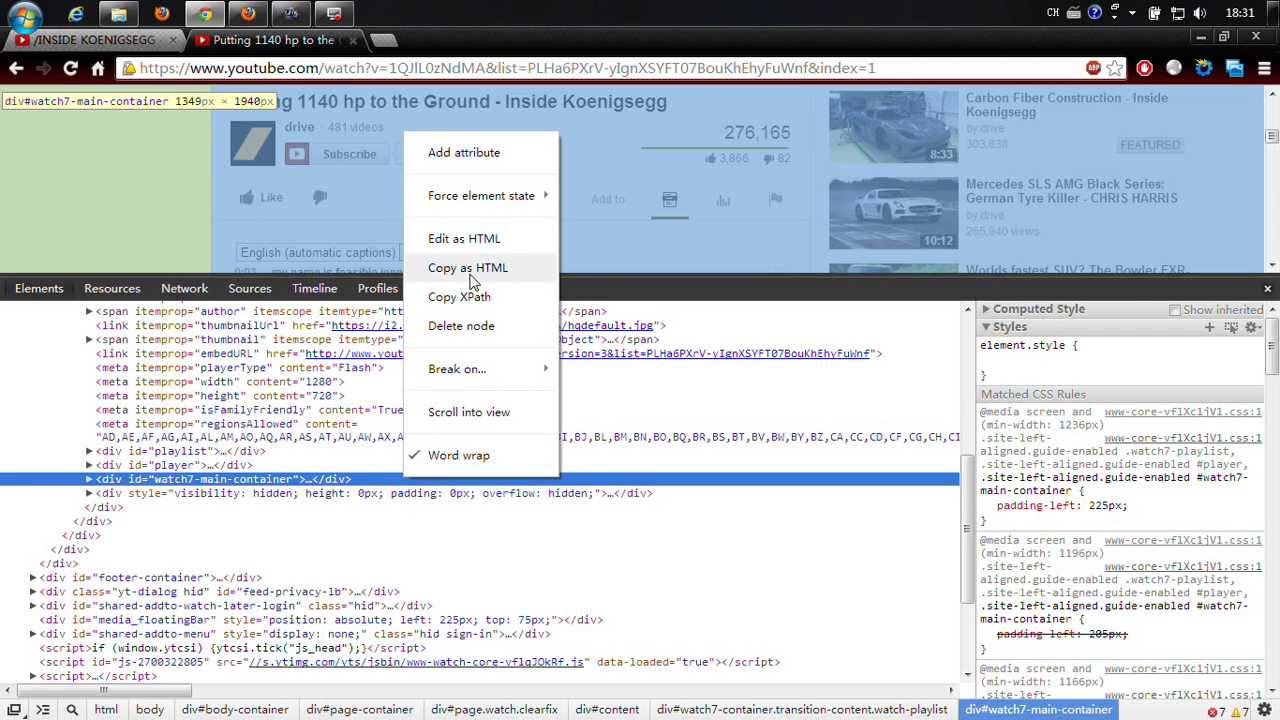
Task: Expand the Computed Style section
Action: (985, 309)
